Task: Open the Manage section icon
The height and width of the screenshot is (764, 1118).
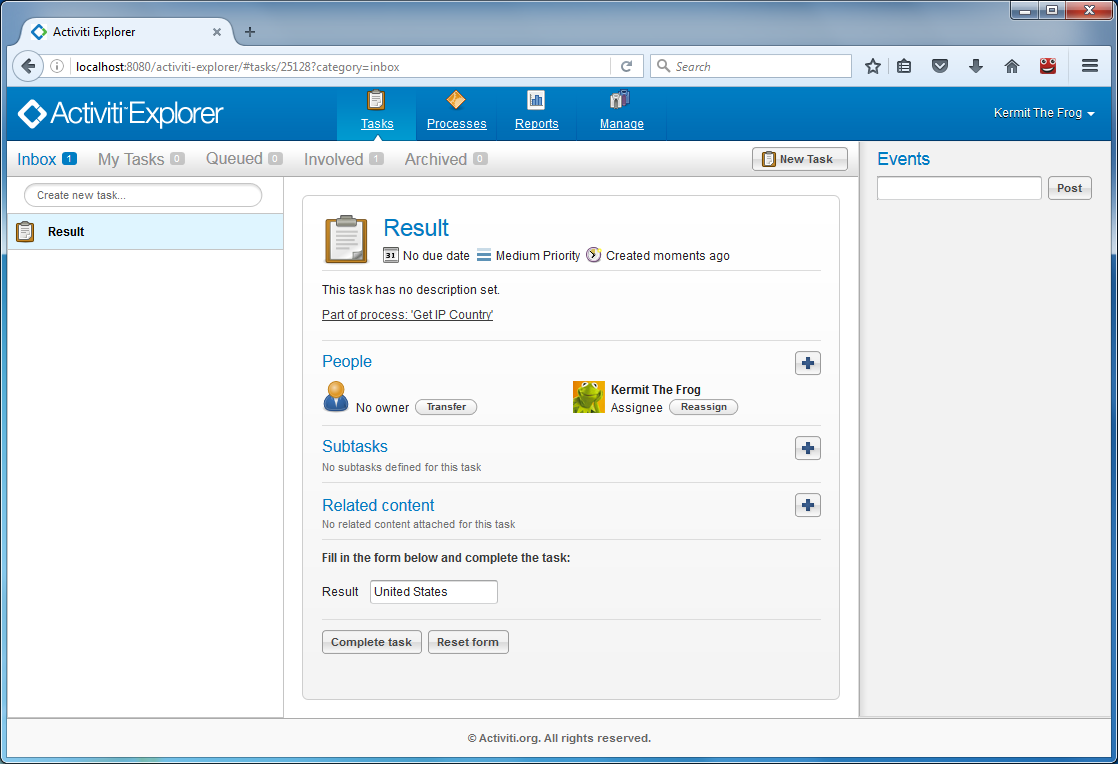Action: [620, 101]
